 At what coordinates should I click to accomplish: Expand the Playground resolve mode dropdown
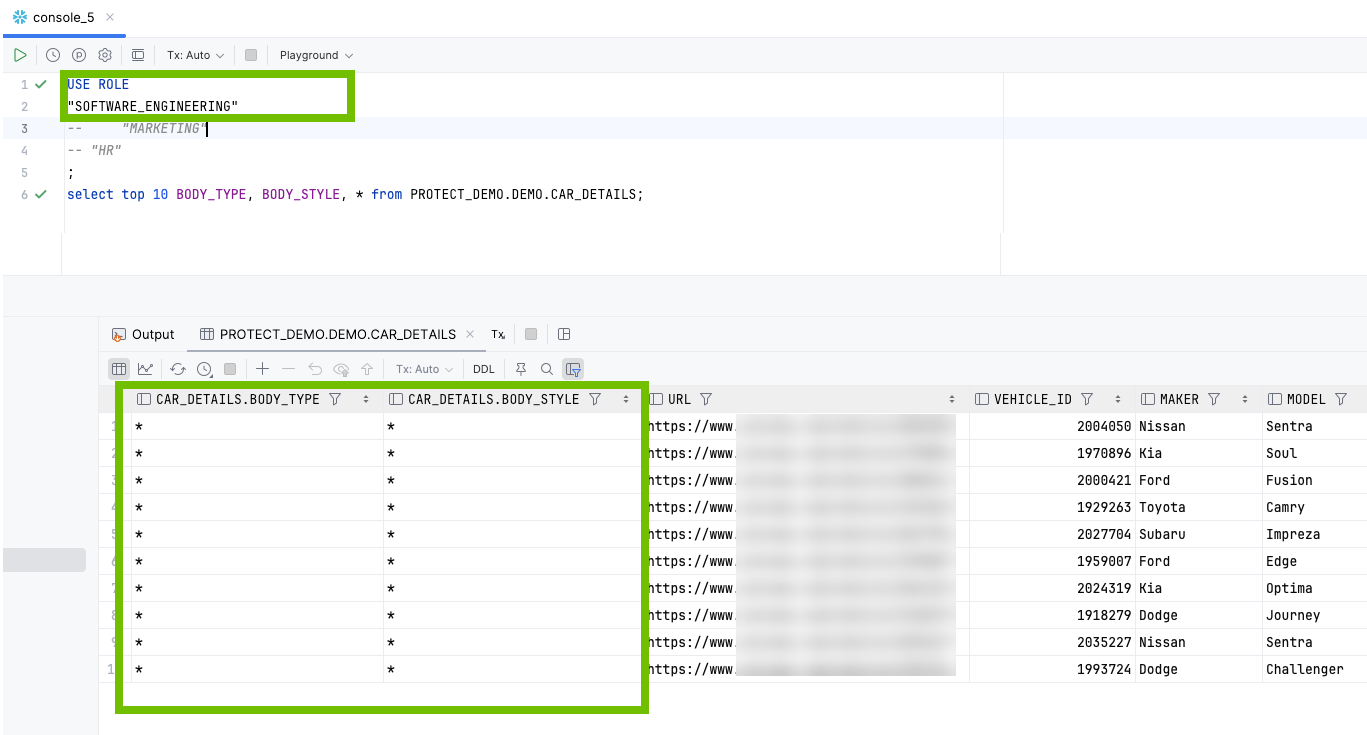(x=316, y=55)
